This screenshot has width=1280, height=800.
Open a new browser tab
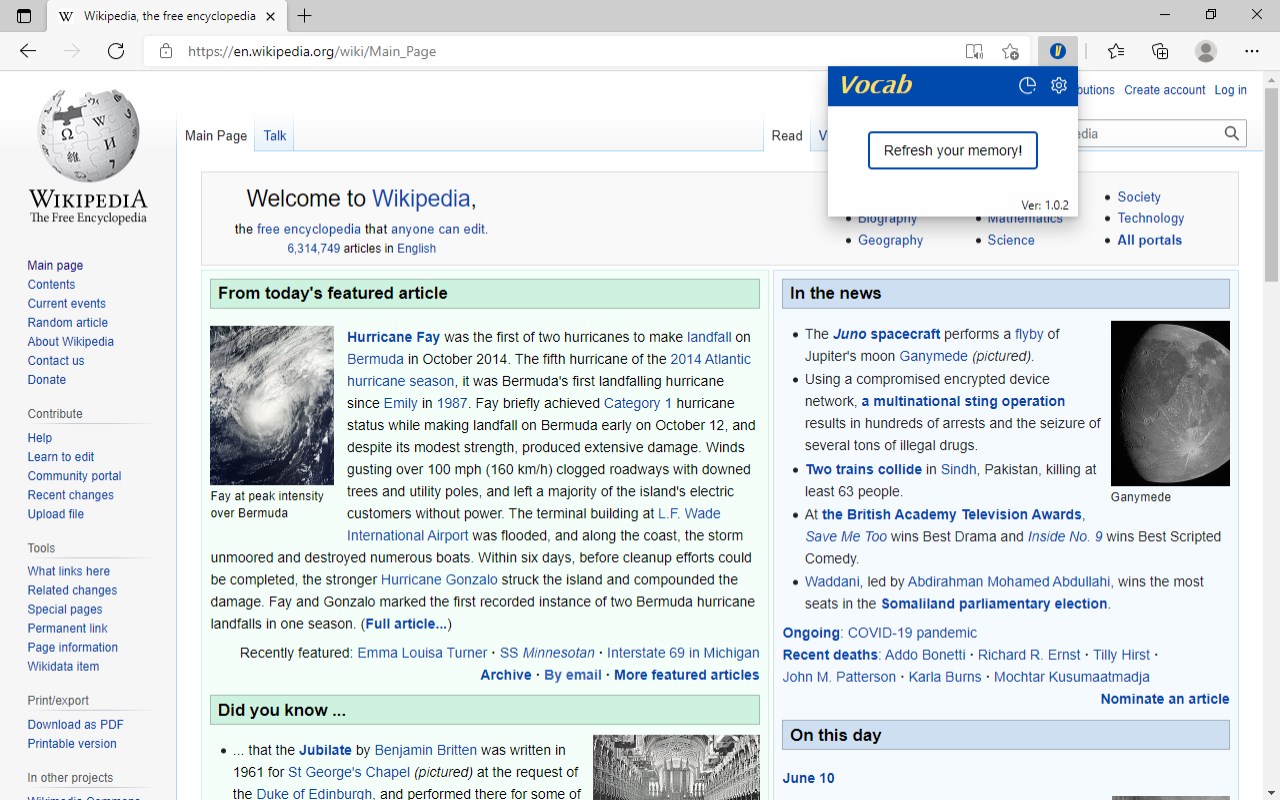click(305, 16)
